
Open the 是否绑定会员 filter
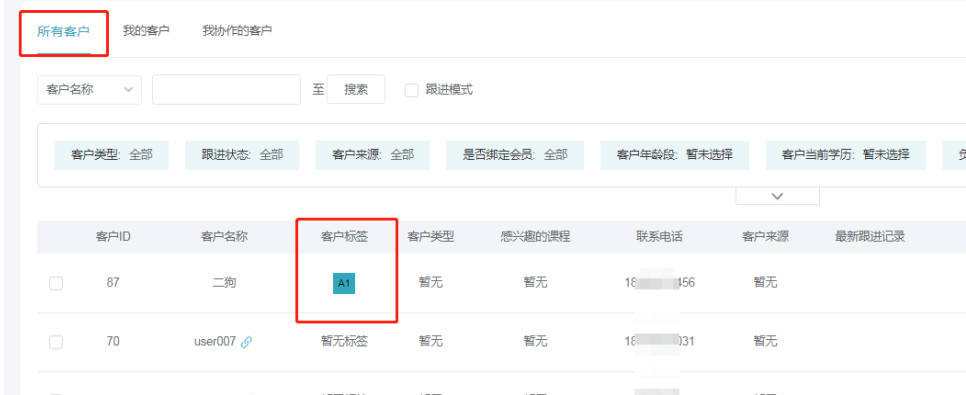[x=515, y=155]
